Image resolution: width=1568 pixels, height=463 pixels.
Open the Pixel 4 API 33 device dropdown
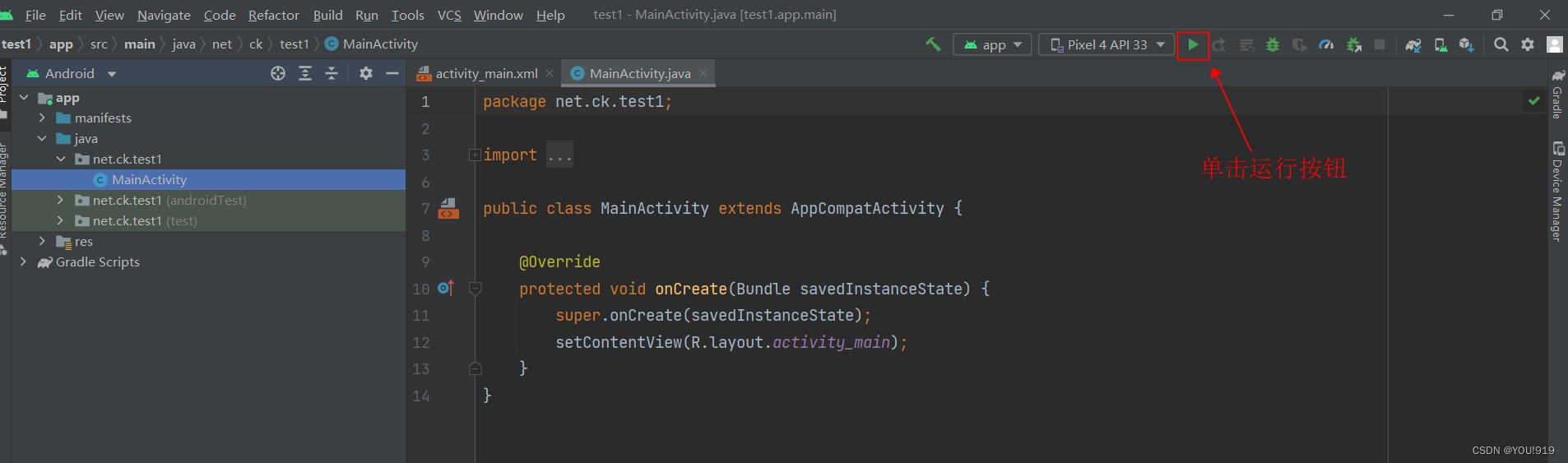pyautogui.click(x=1107, y=44)
